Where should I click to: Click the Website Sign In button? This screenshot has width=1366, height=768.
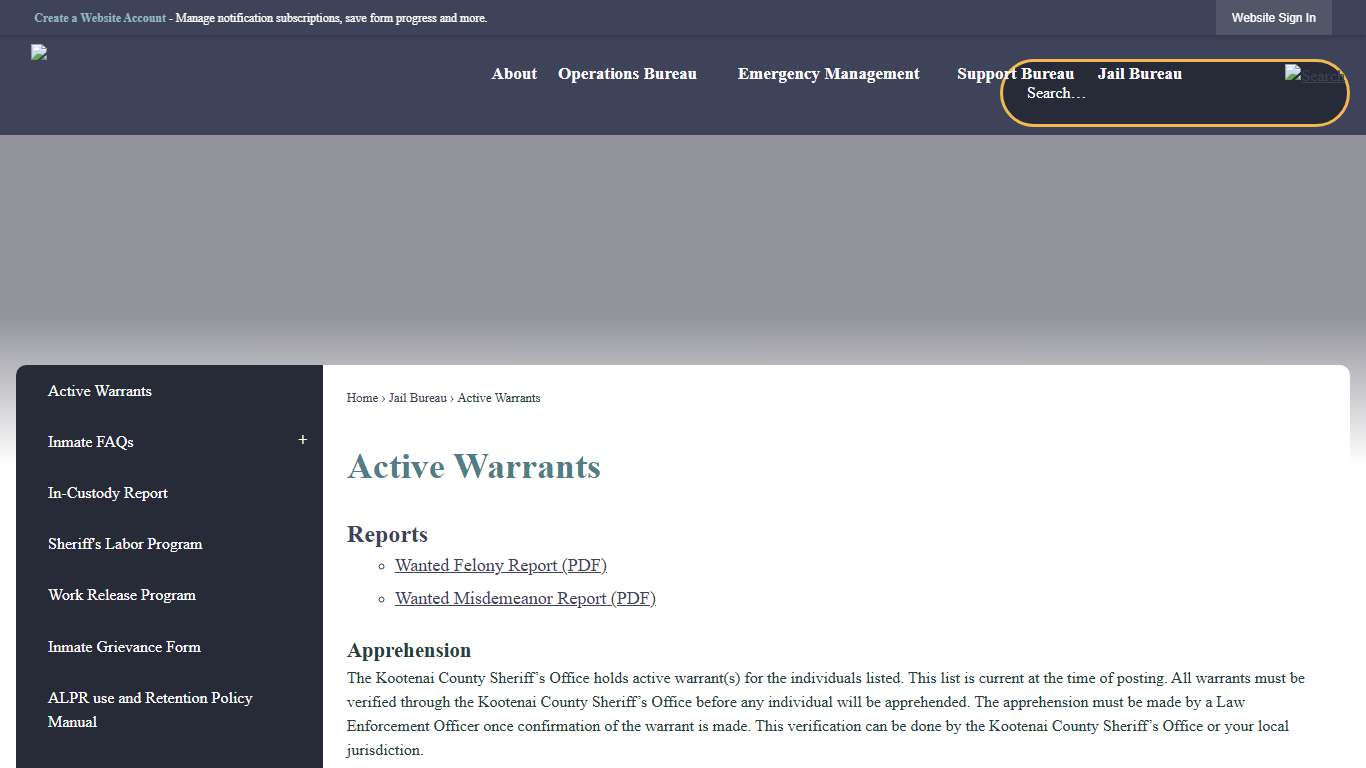[x=1273, y=17]
